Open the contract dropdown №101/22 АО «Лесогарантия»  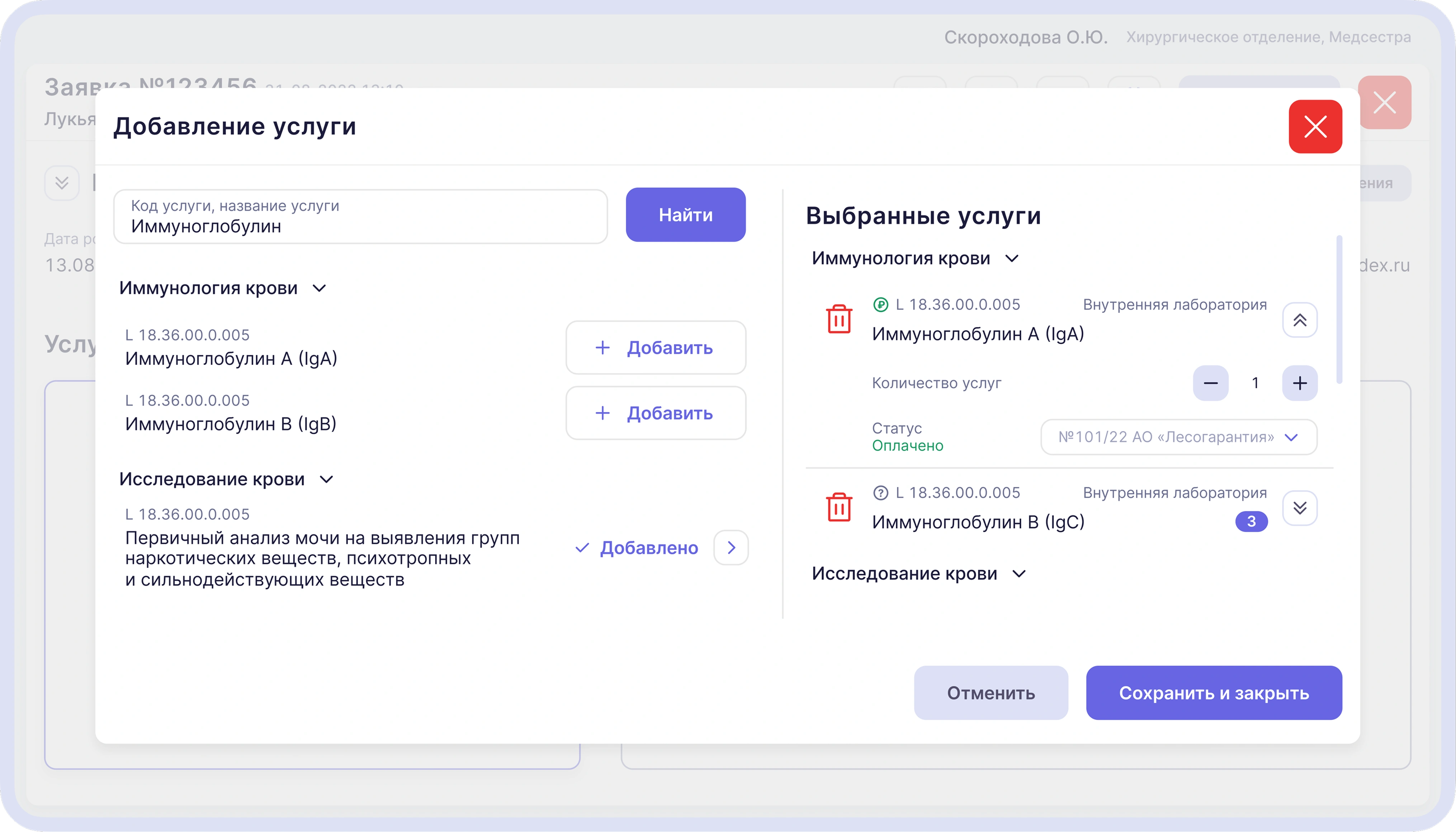coord(1179,437)
